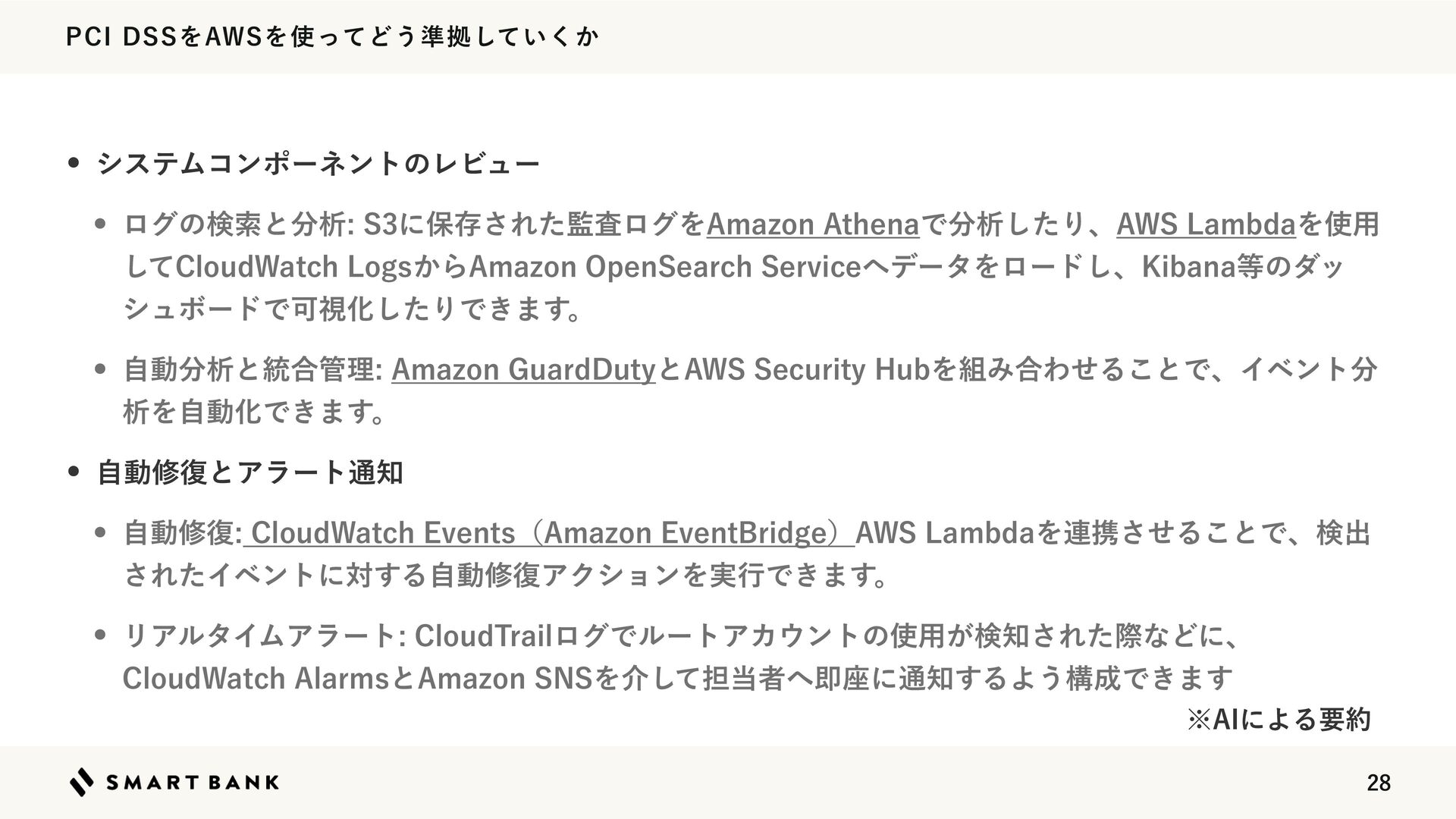The height and width of the screenshot is (819, 1456).
Task: Click the SMART BANK wordmark text
Action: point(193,783)
